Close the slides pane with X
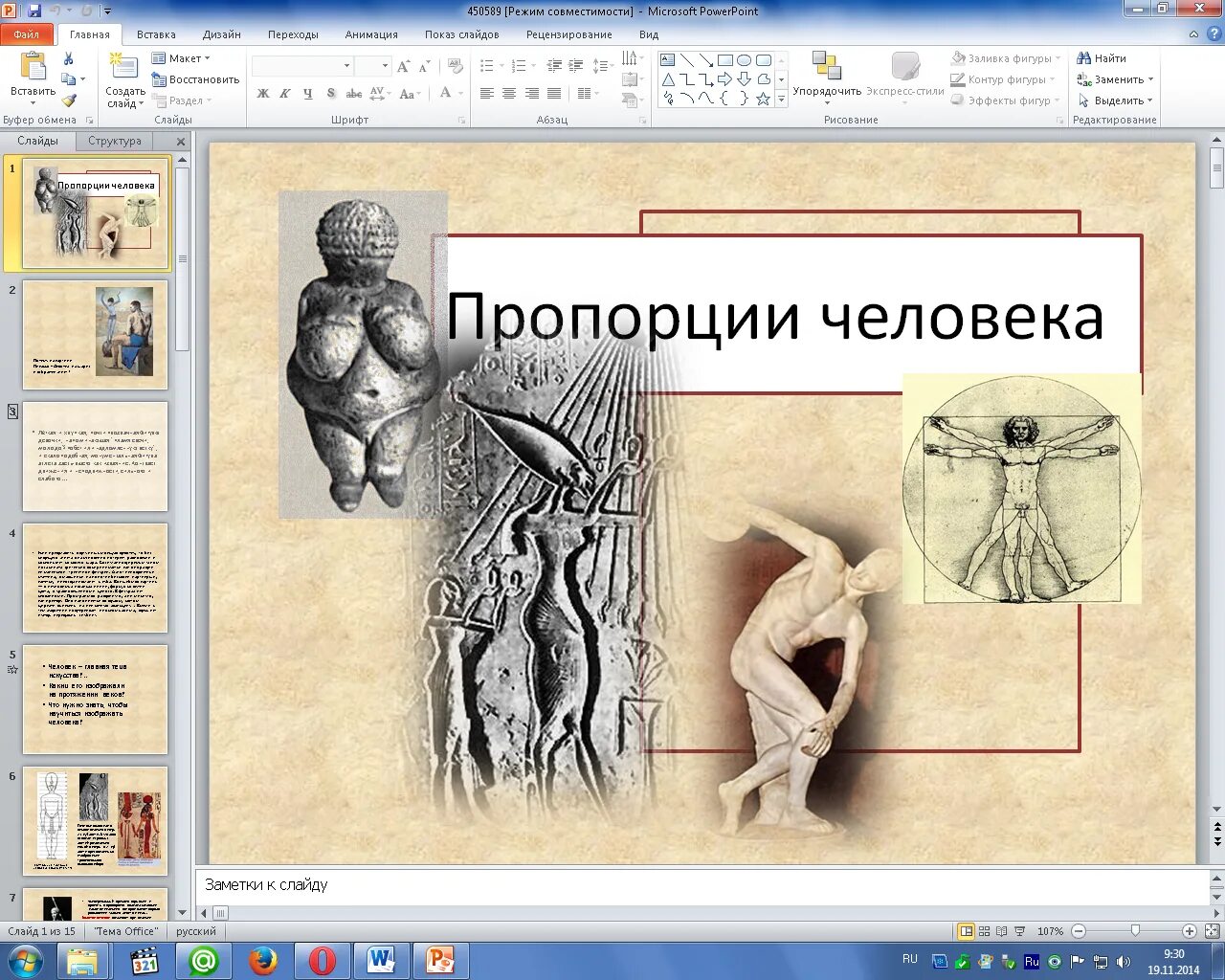 tap(180, 142)
